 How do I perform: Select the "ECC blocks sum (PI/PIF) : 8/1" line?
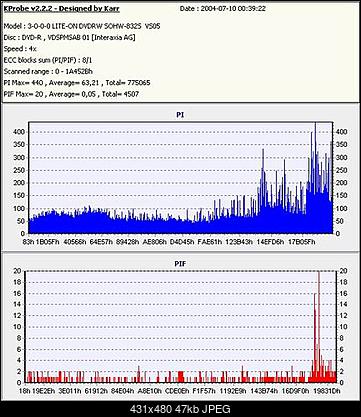click(48, 60)
